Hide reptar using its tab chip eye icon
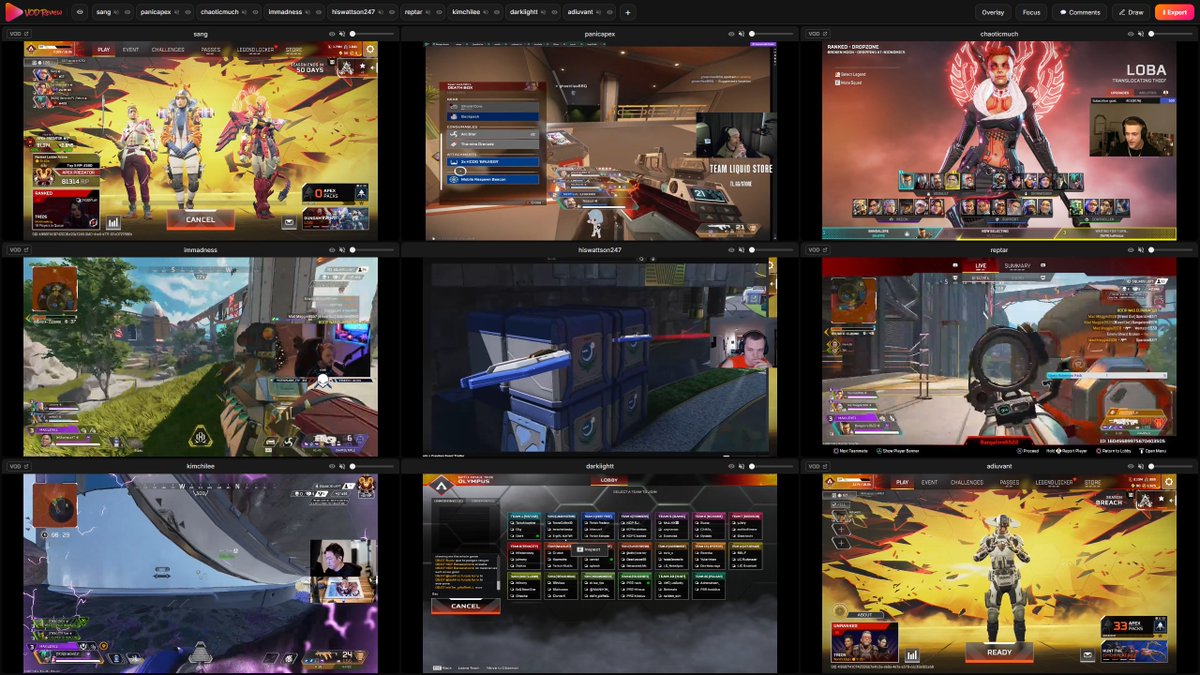 pyautogui.click(x=440, y=12)
